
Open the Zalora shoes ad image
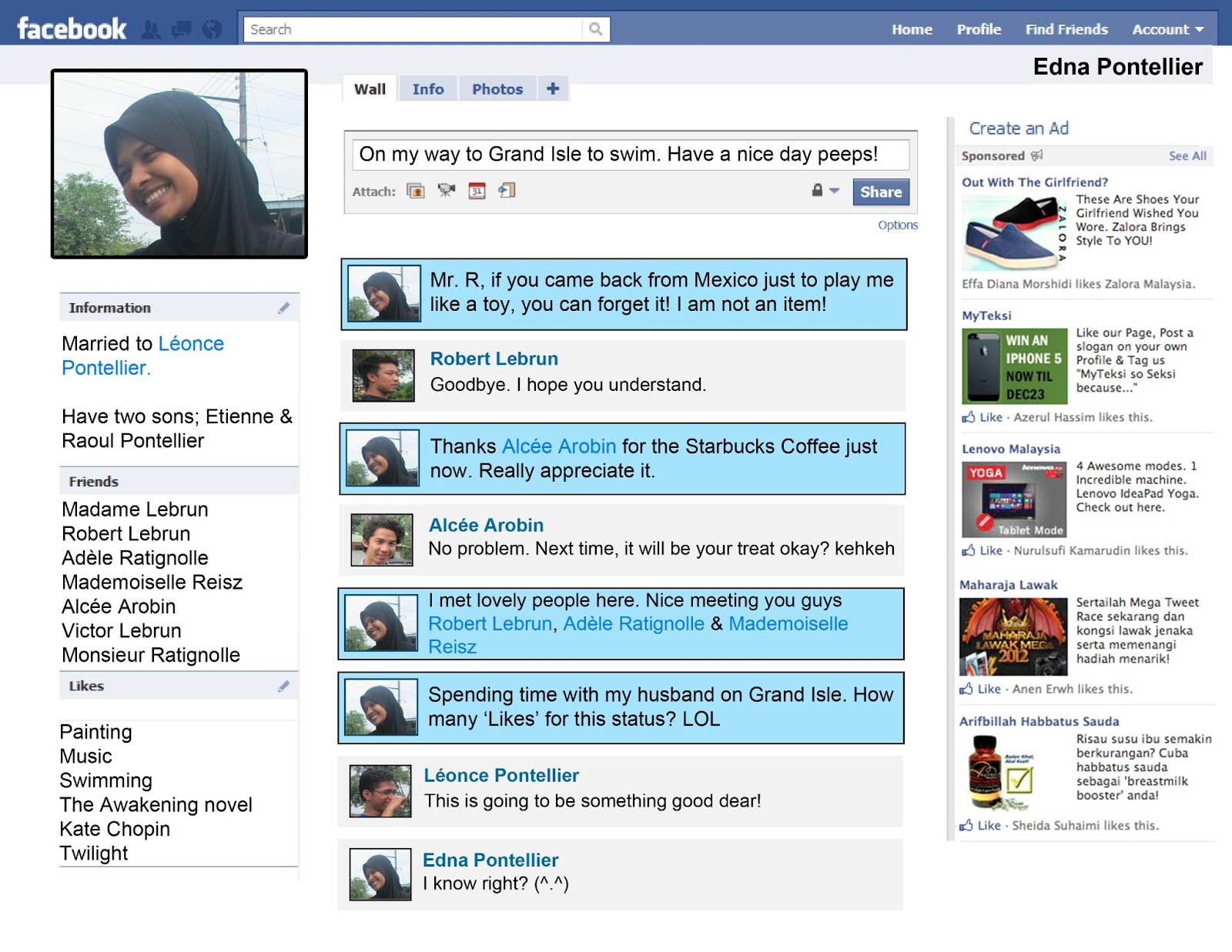(x=1014, y=232)
